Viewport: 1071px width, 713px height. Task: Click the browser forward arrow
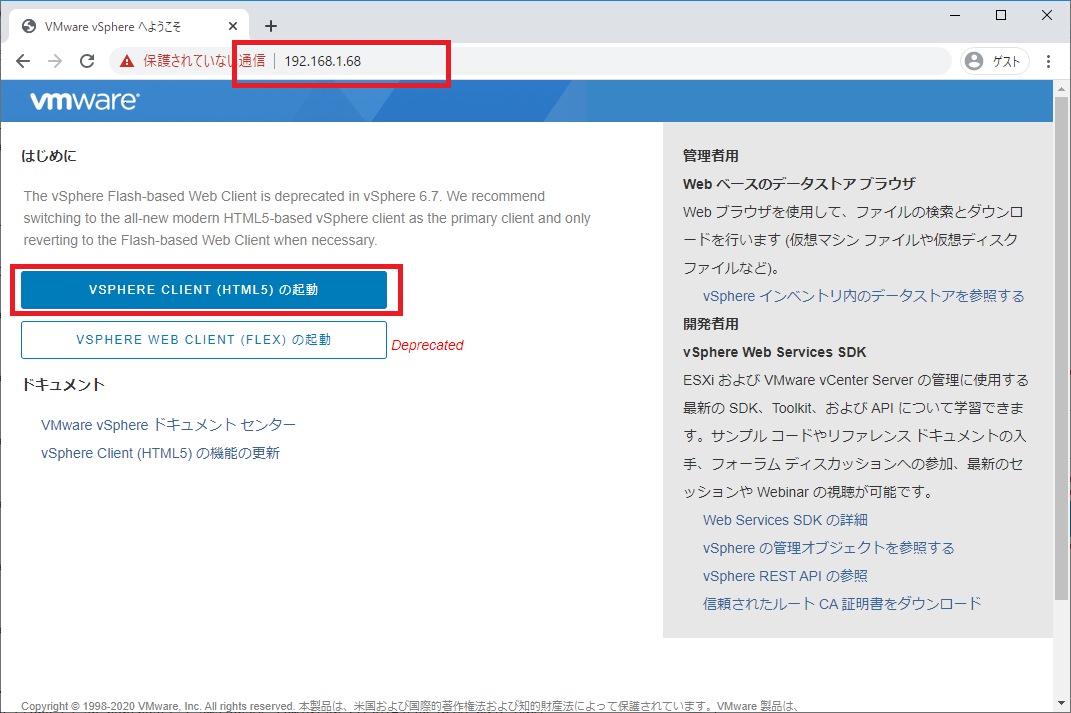coord(55,61)
